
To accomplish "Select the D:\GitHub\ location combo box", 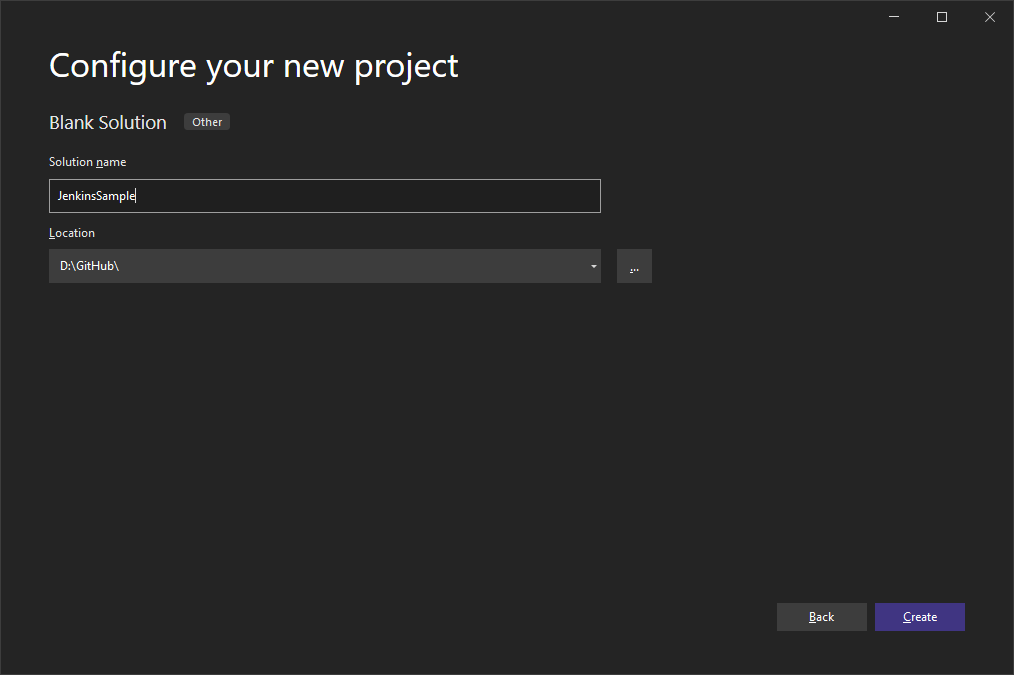I will [325, 266].
